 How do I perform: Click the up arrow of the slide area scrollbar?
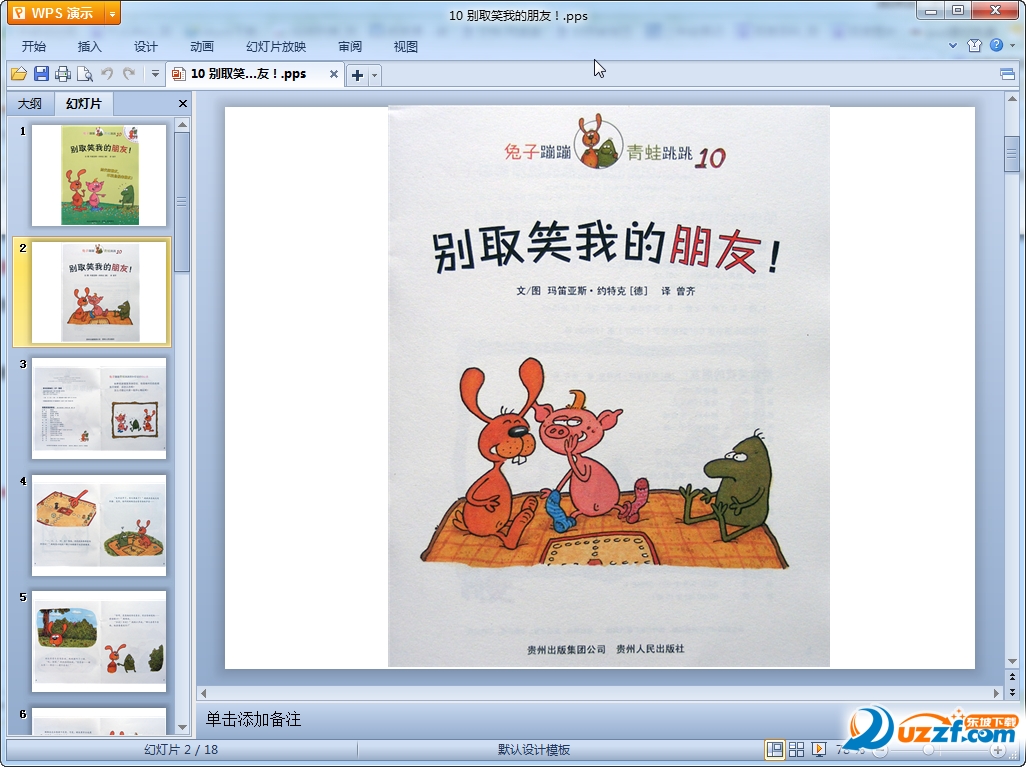tap(1012, 99)
